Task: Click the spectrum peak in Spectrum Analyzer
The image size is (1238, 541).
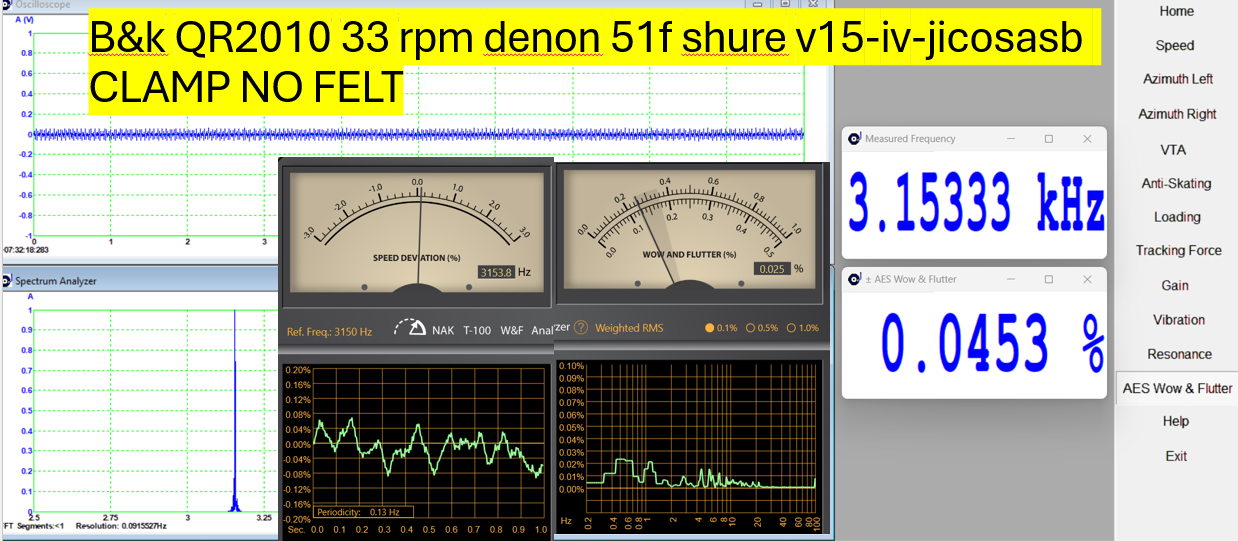Action: [x=235, y=410]
